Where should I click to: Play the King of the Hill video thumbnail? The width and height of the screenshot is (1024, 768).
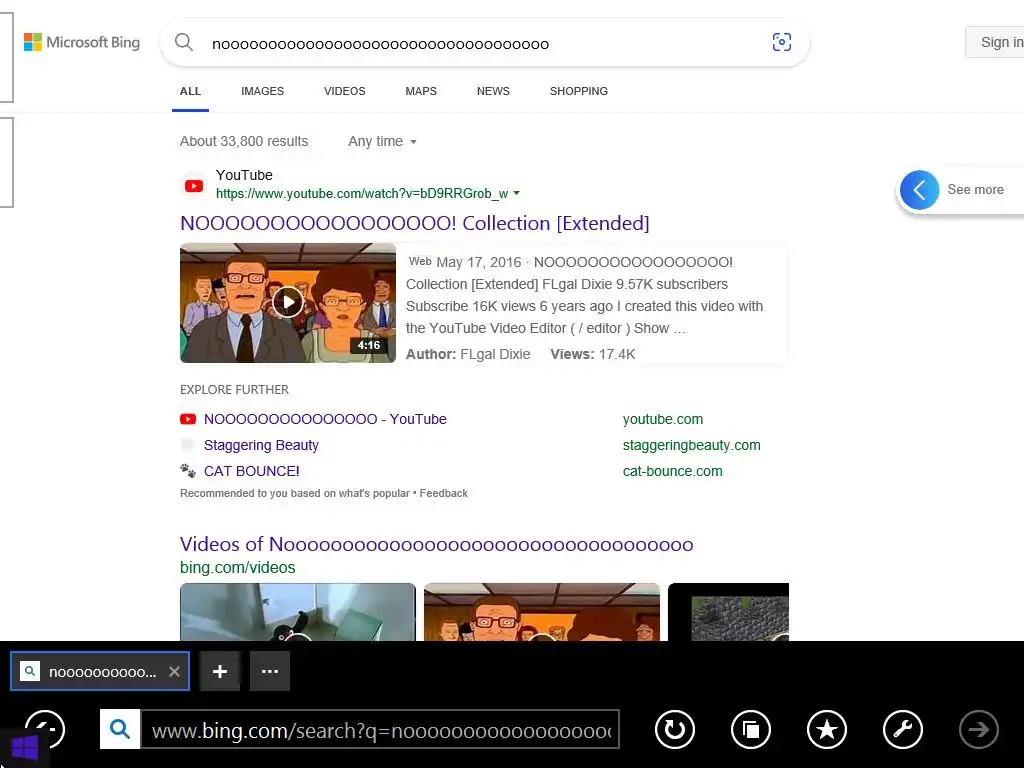coord(288,302)
